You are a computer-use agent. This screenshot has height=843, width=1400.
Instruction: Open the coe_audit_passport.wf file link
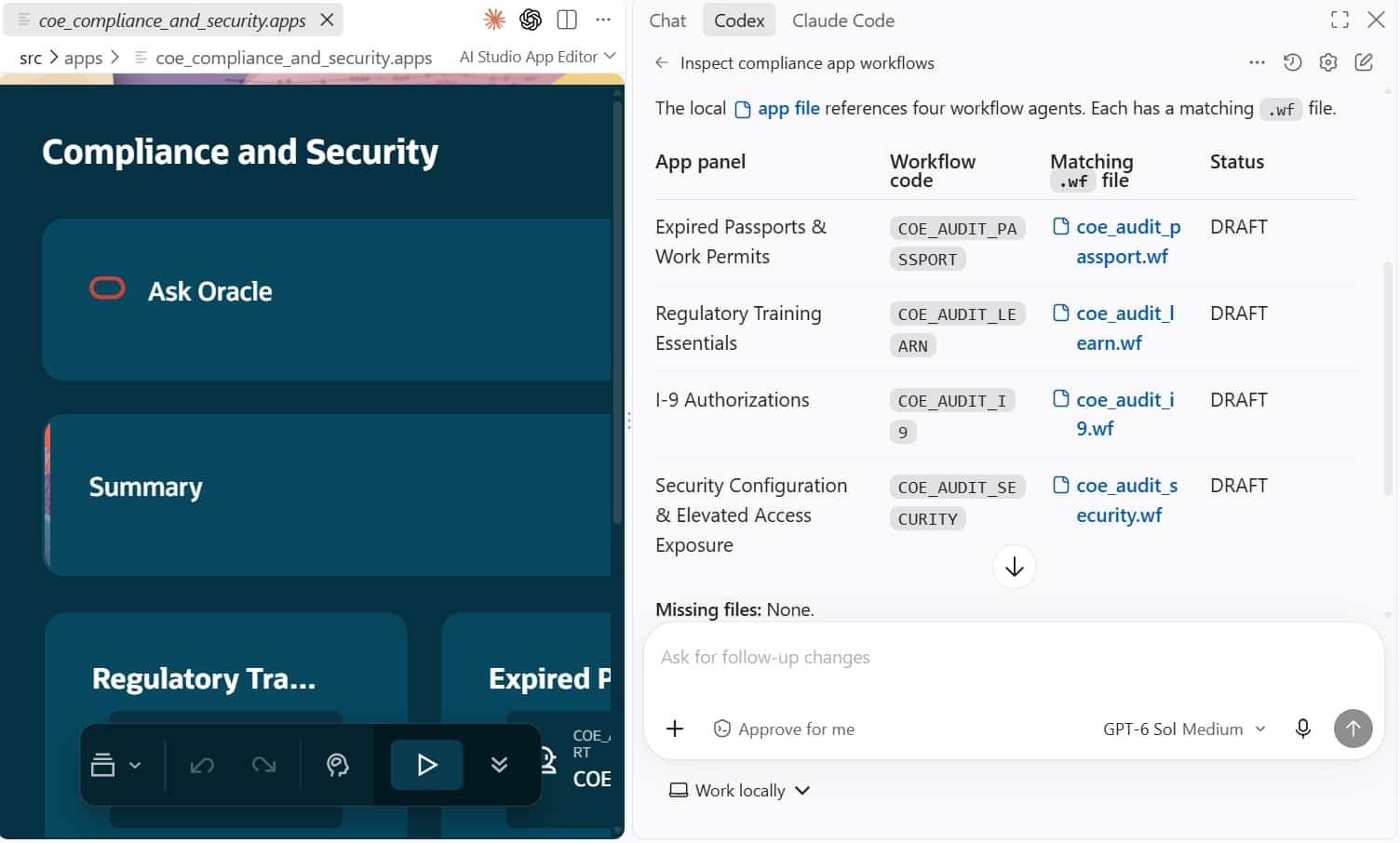(x=1117, y=242)
